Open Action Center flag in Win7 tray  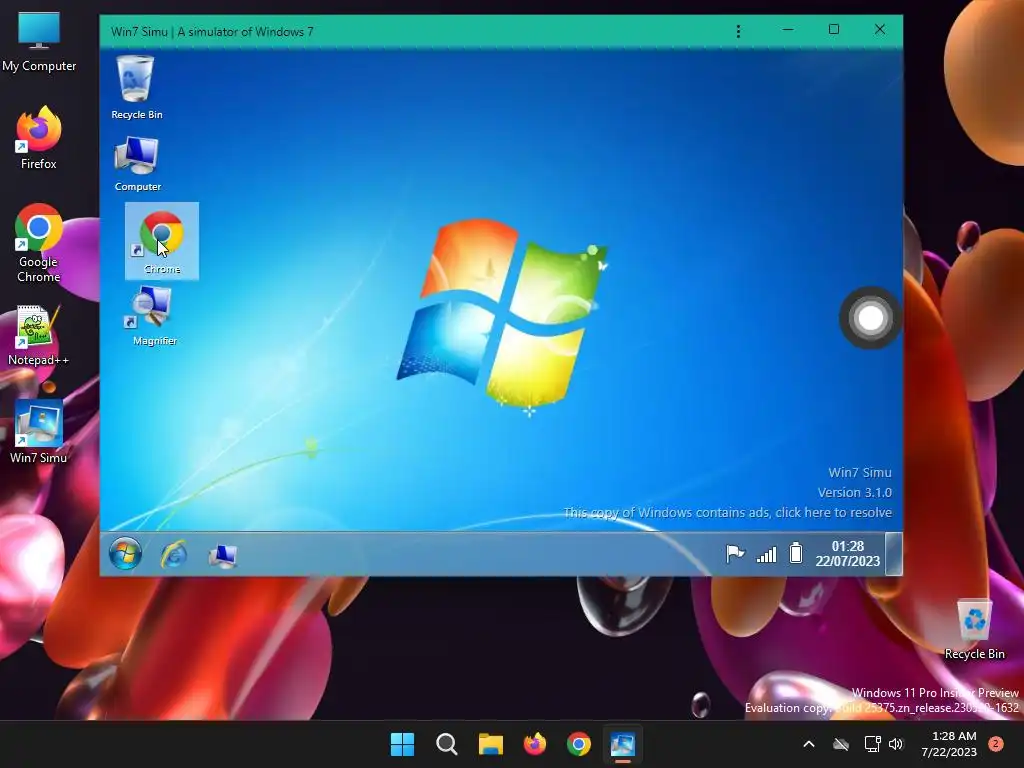735,553
